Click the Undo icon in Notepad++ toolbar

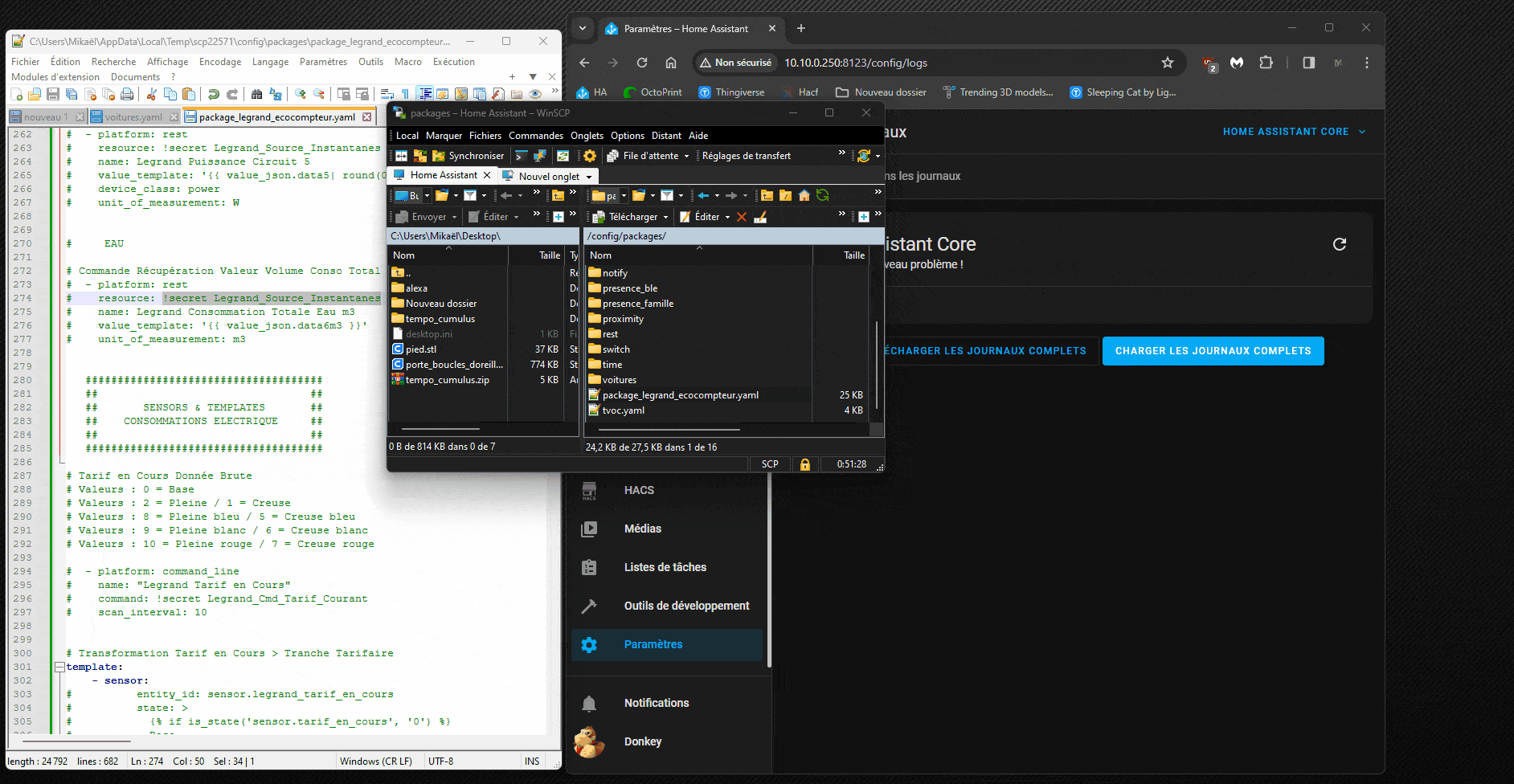(x=214, y=94)
